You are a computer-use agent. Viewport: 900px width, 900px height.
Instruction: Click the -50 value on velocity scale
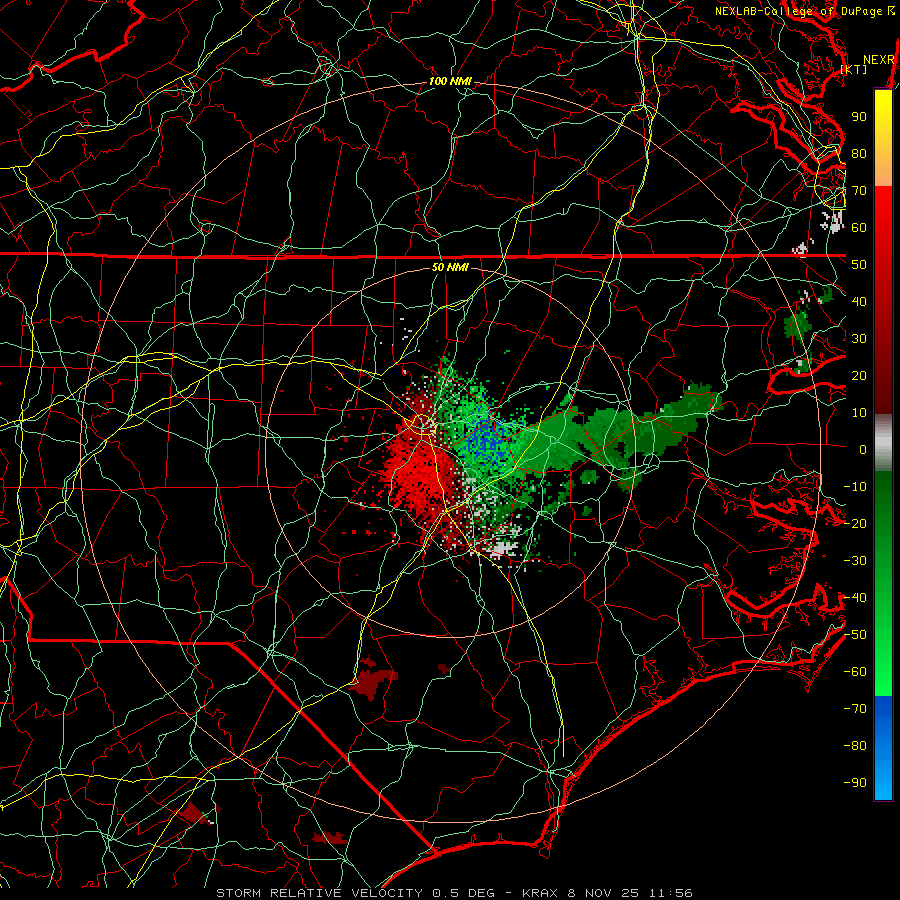[x=855, y=635]
